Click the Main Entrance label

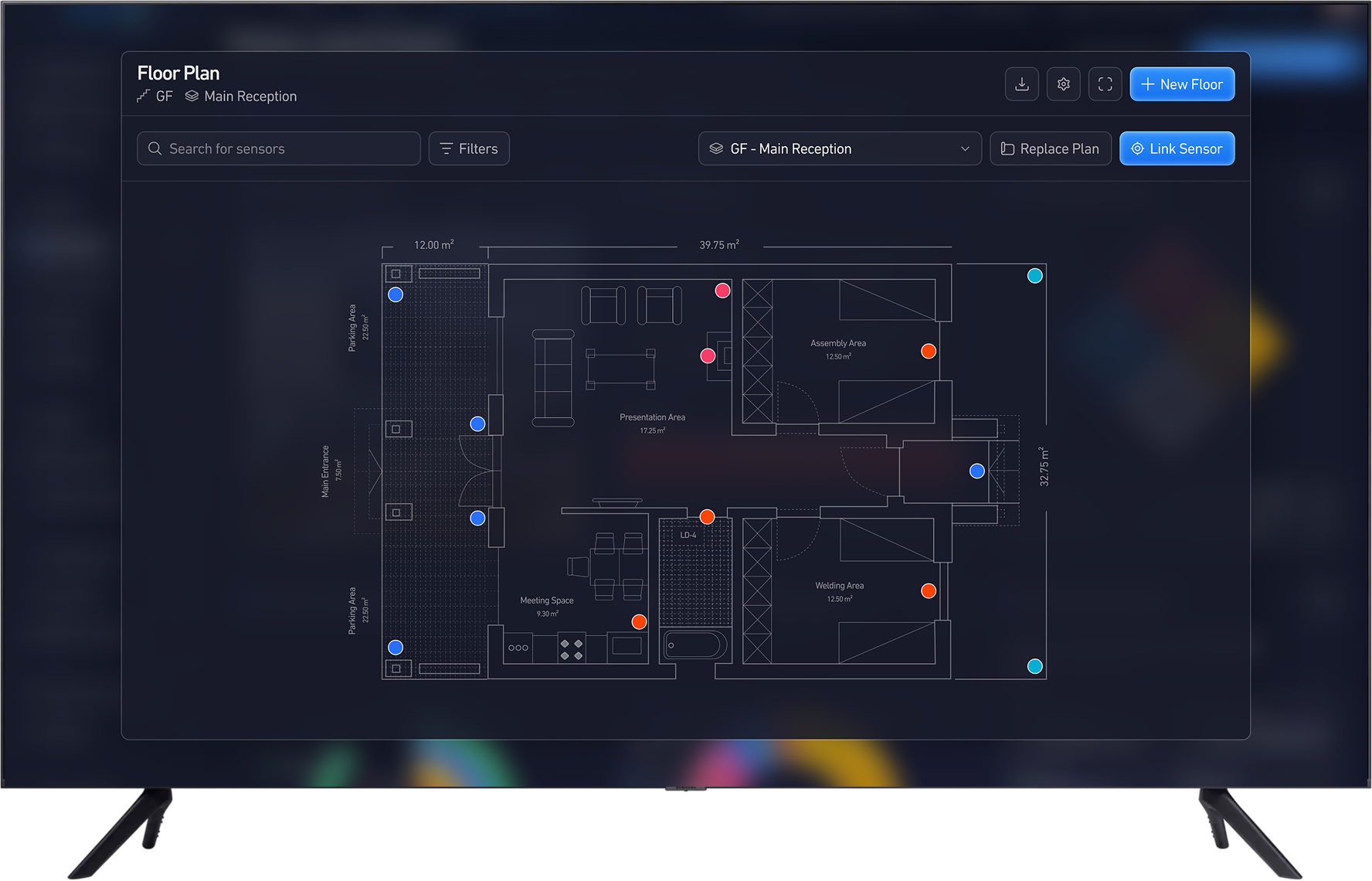click(x=325, y=471)
